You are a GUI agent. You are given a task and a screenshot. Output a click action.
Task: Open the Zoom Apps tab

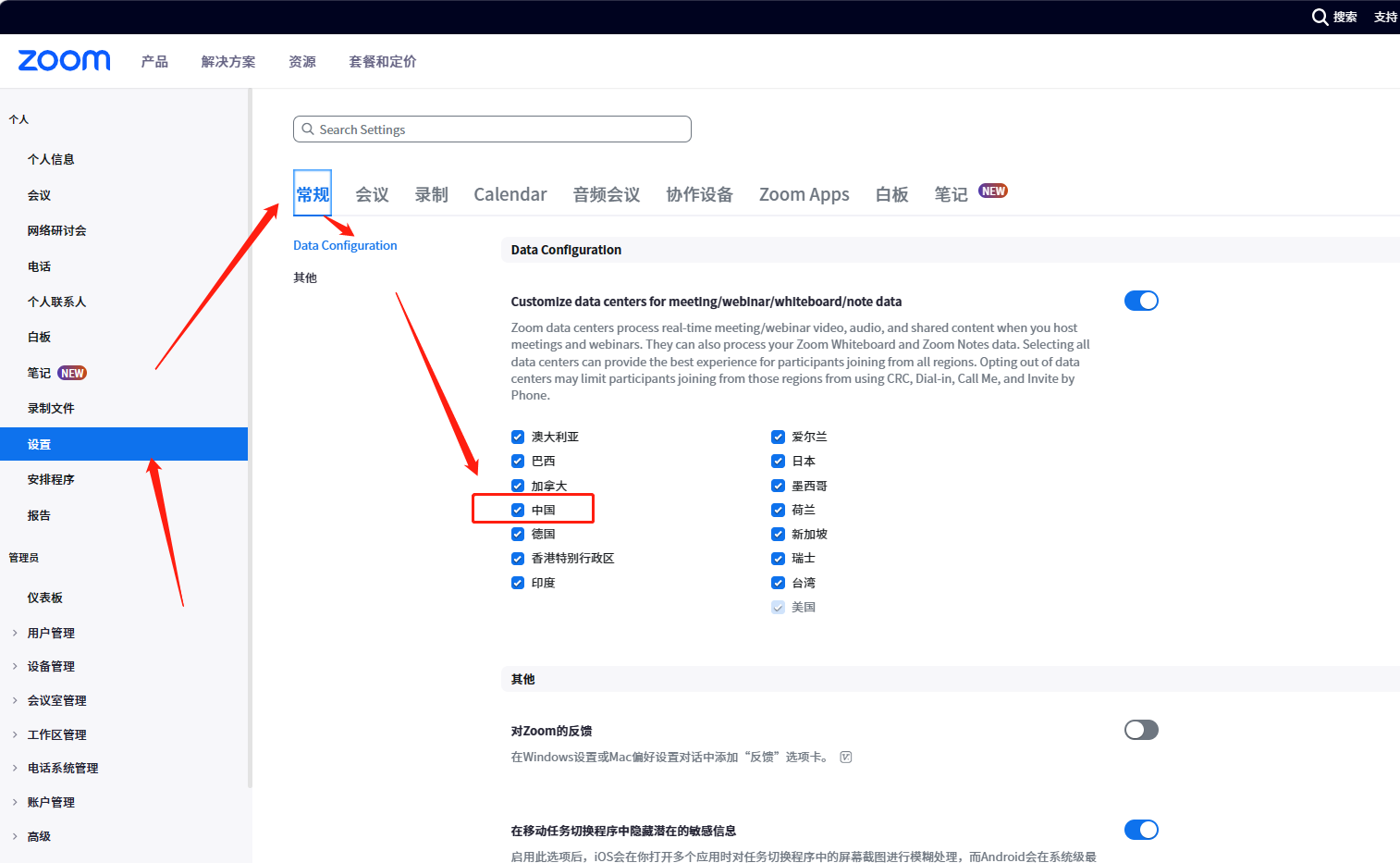[804, 194]
